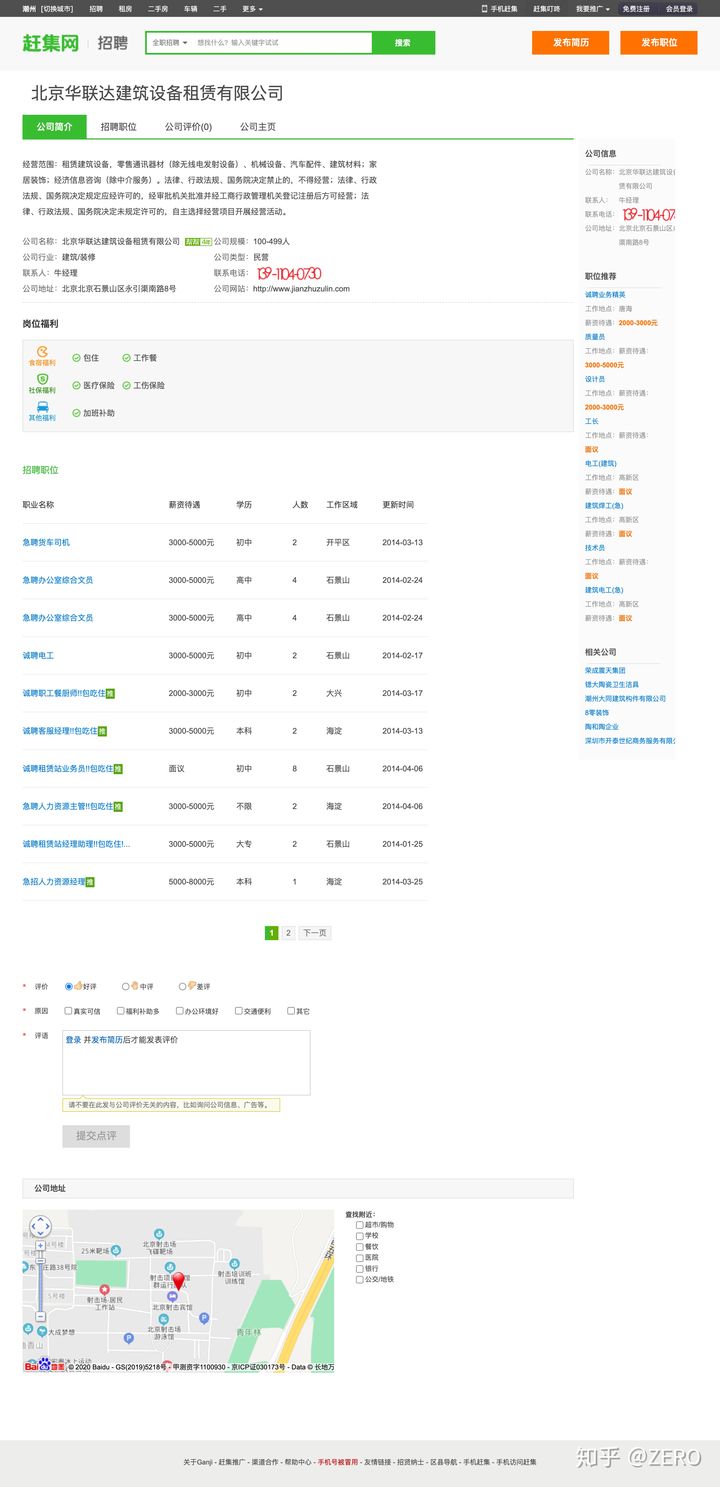The height and width of the screenshot is (1487, 720).
Task: Click the 包住 green check icon
Action: (x=76, y=357)
